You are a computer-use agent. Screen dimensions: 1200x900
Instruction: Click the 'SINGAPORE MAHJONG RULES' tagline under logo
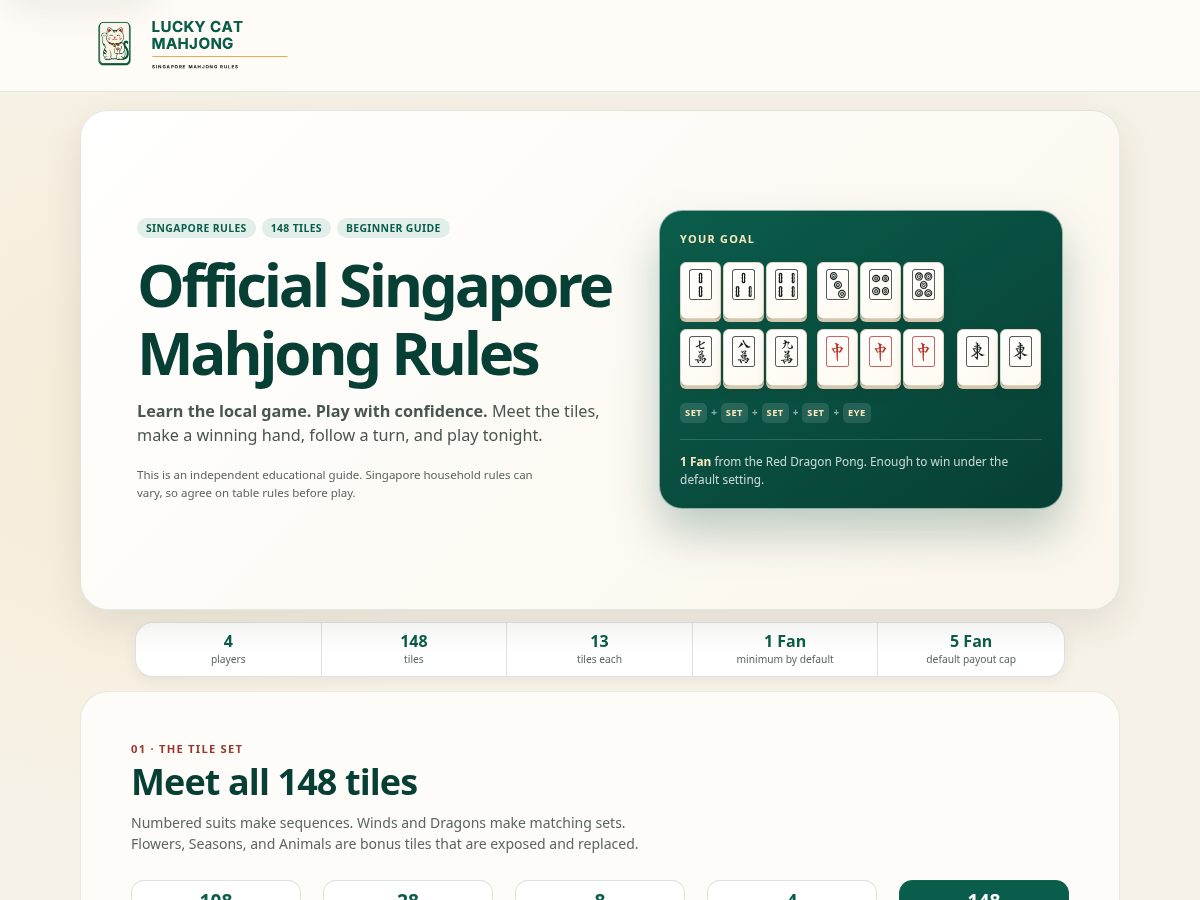click(195, 66)
